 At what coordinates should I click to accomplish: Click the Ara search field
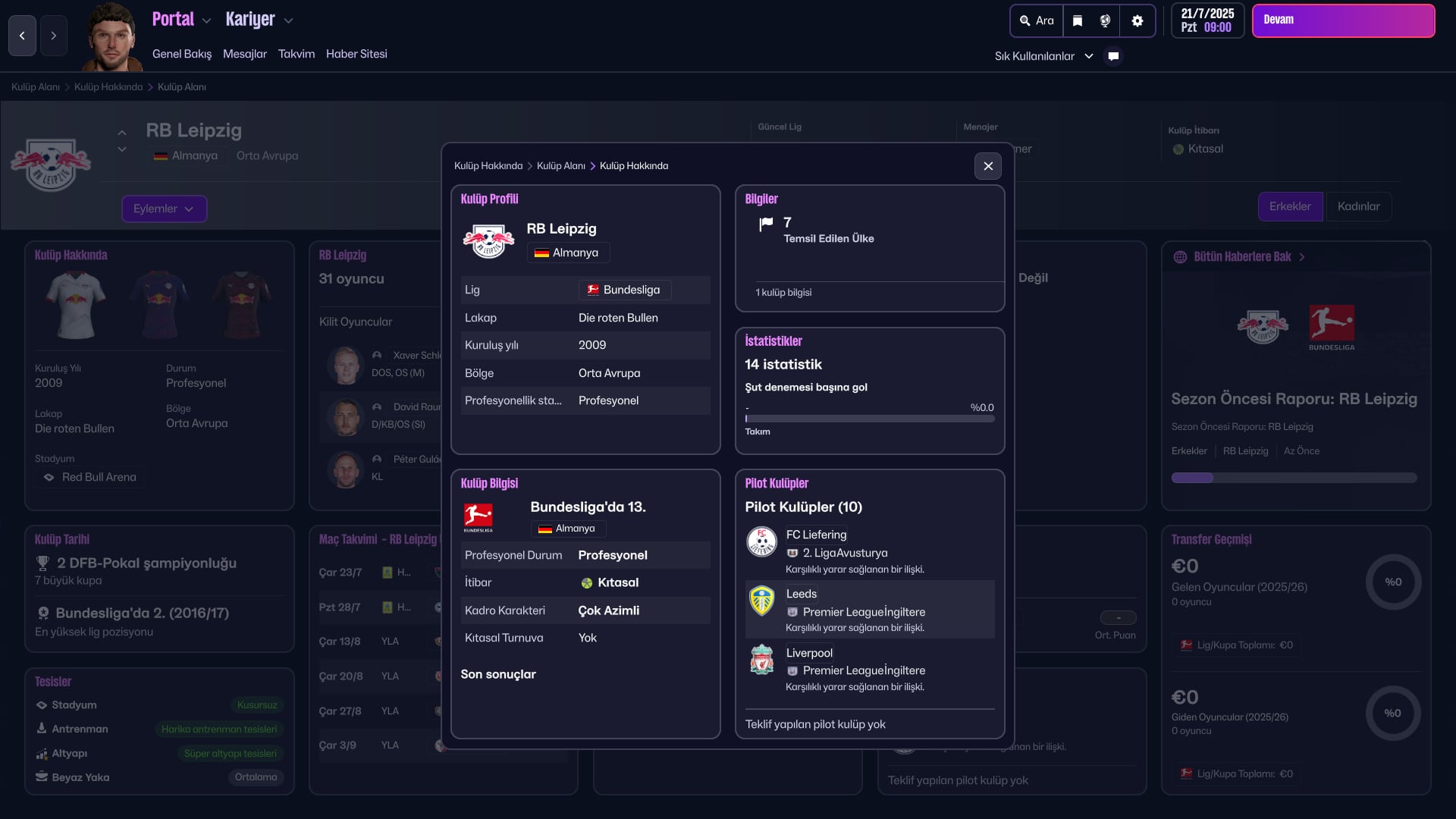coord(1037,21)
